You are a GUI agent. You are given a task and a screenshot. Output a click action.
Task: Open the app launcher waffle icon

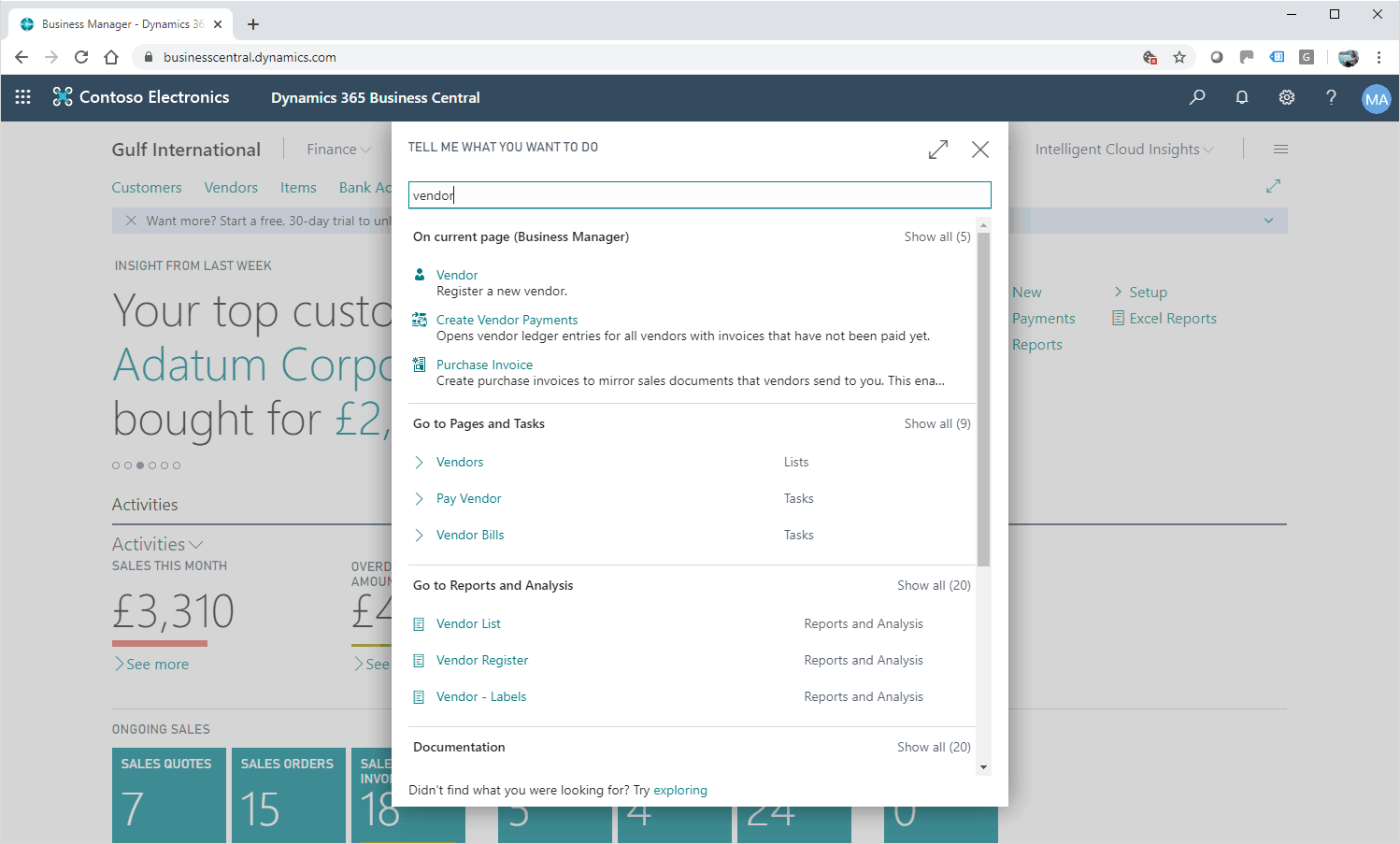pyautogui.click(x=23, y=97)
